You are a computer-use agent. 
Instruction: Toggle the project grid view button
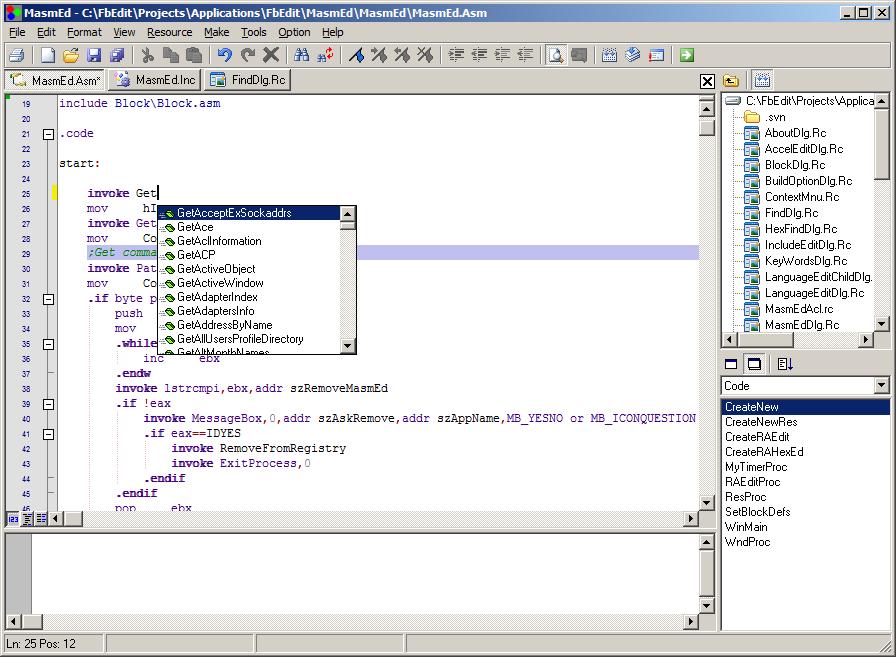[x=762, y=81]
